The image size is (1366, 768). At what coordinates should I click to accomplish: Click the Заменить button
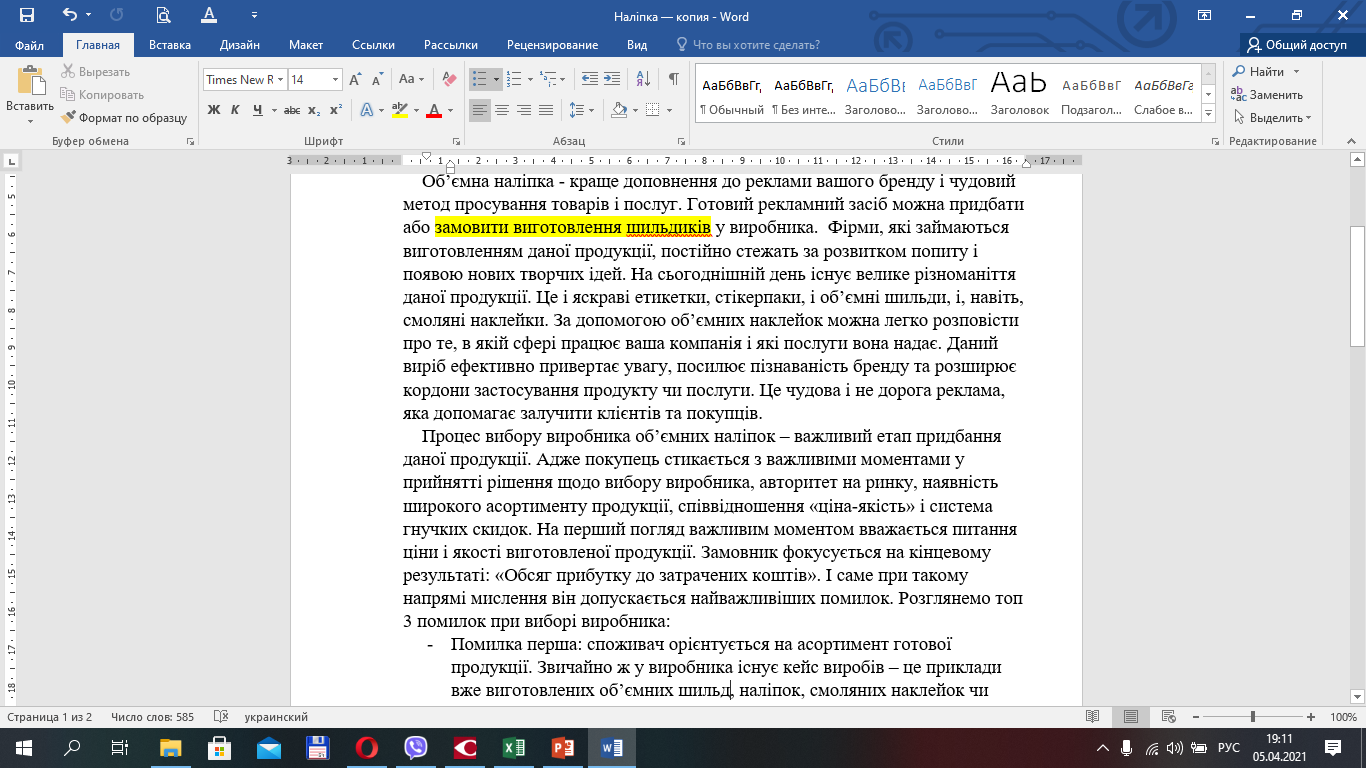coord(1267,95)
